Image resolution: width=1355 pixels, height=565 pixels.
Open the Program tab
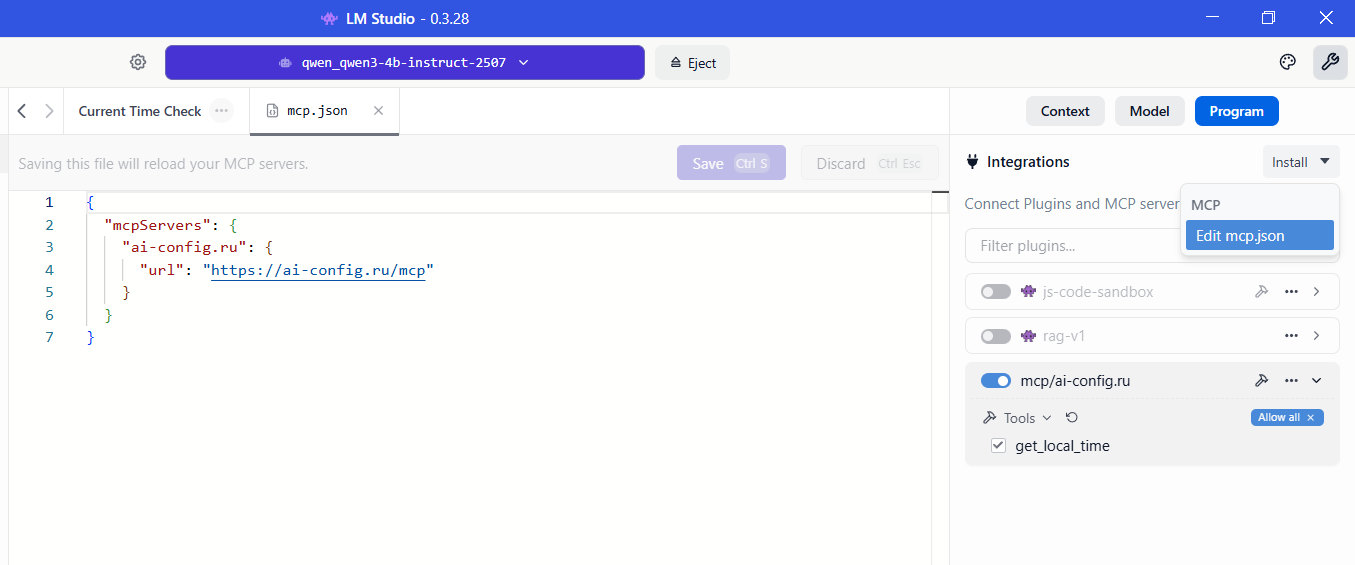[x=1237, y=111]
